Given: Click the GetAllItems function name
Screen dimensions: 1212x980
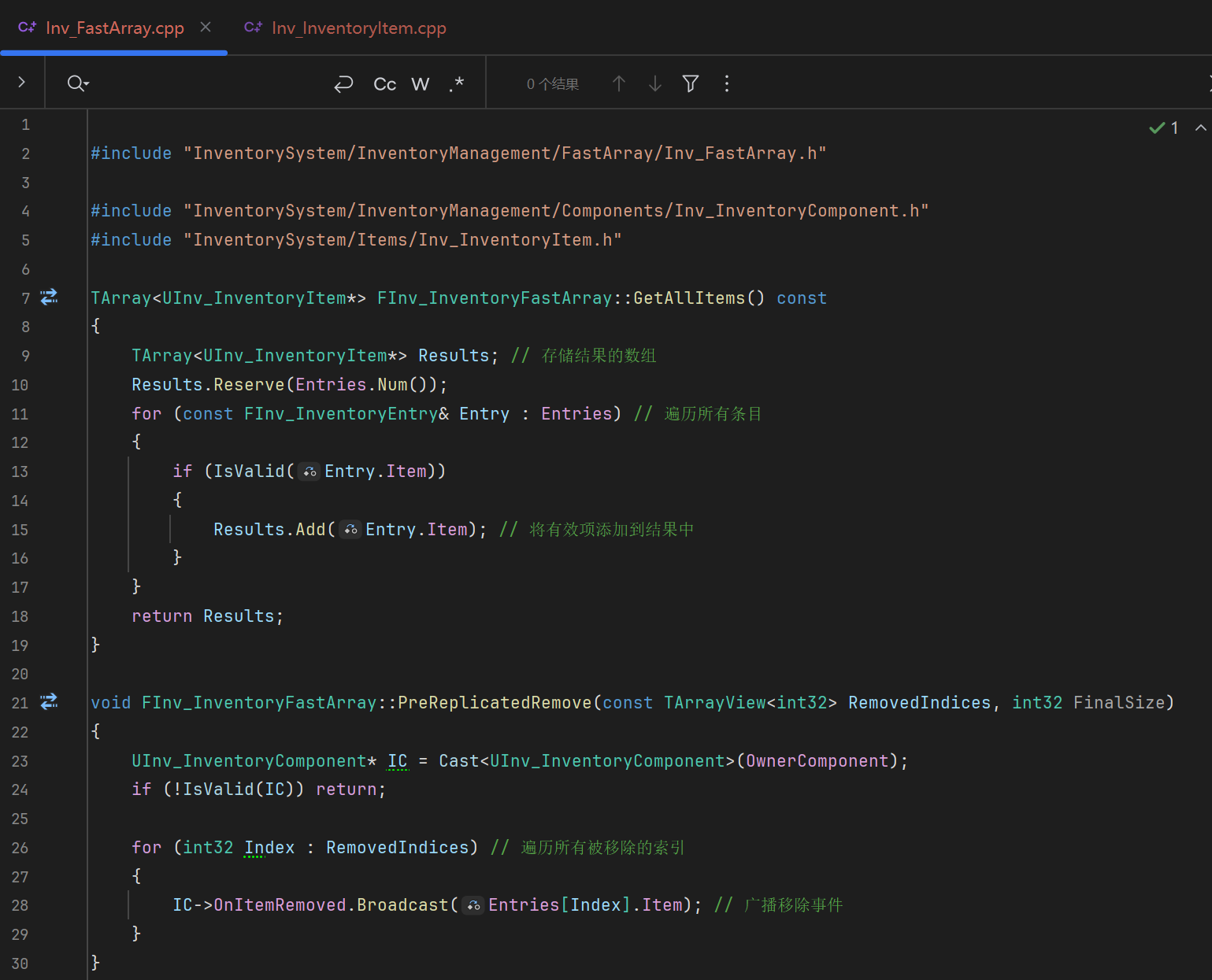Looking at the screenshot, I should (688, 298).
